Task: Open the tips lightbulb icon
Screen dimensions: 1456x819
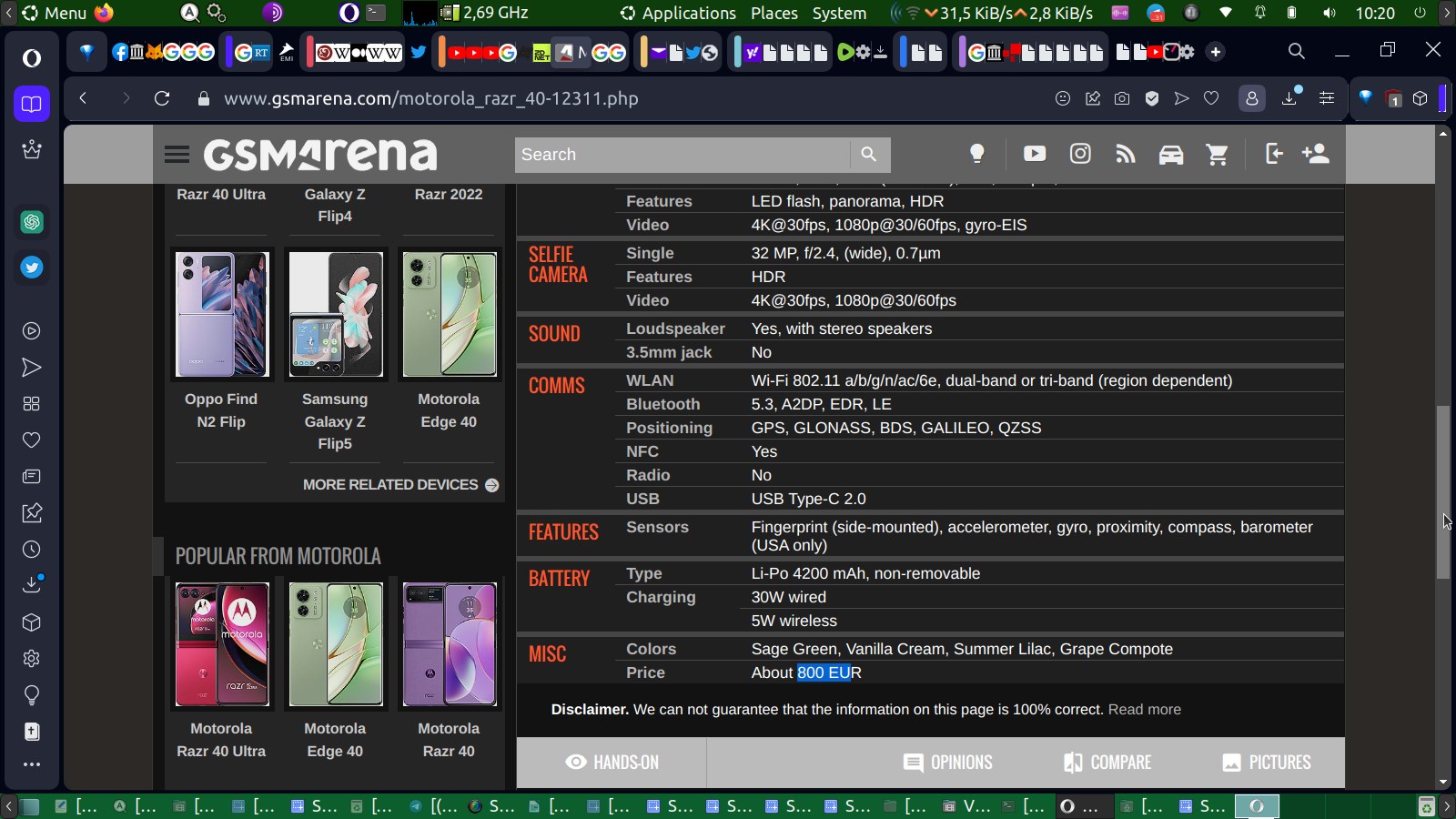Action: pos(976,154)
